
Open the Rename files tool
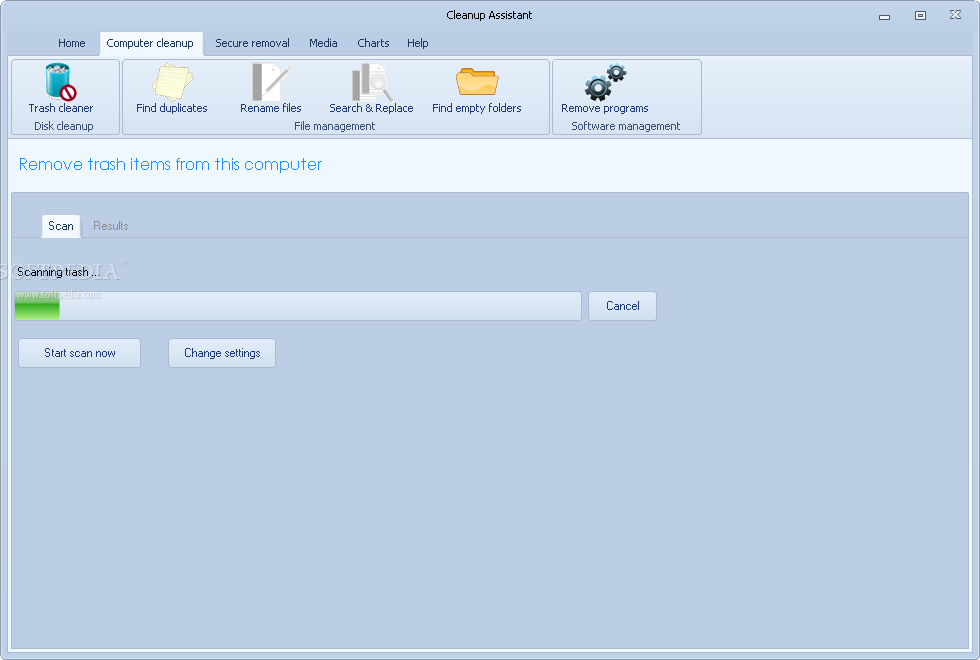coord(271,89)
